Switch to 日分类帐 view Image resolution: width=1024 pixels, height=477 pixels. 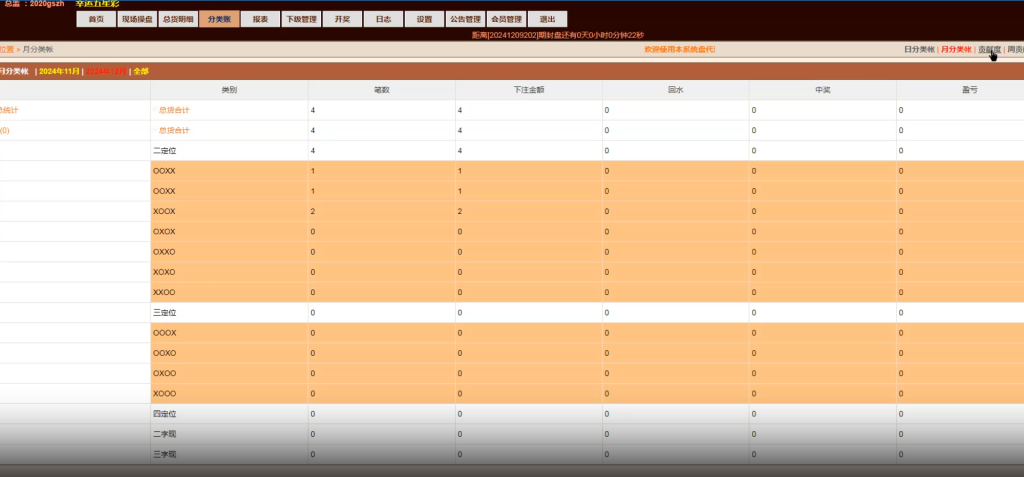point(918,49)
